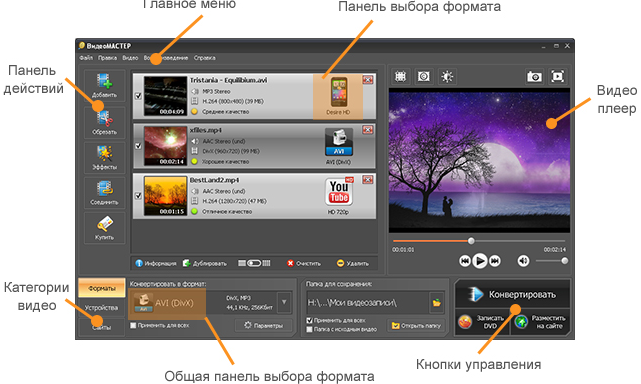Click the YouTube HD 720p format icon
The image size is (641, 384).
pos(339,192)
